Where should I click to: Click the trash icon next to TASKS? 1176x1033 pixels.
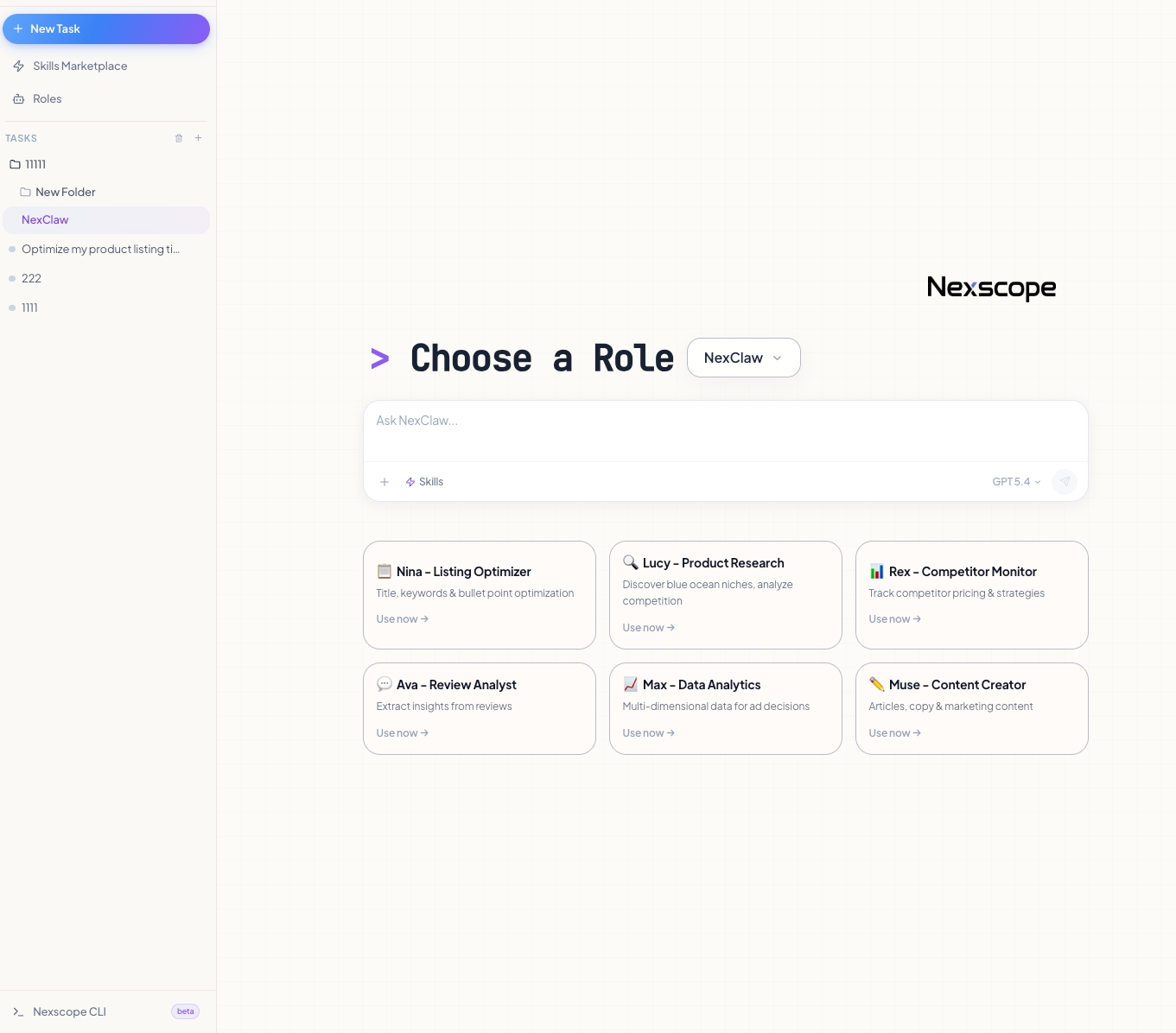coord(179,138)
